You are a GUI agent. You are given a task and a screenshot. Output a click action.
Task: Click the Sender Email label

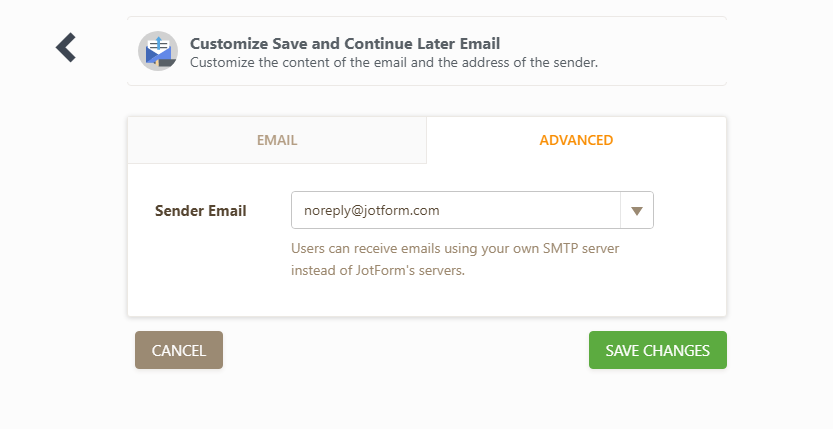click(x=201, y=211)
